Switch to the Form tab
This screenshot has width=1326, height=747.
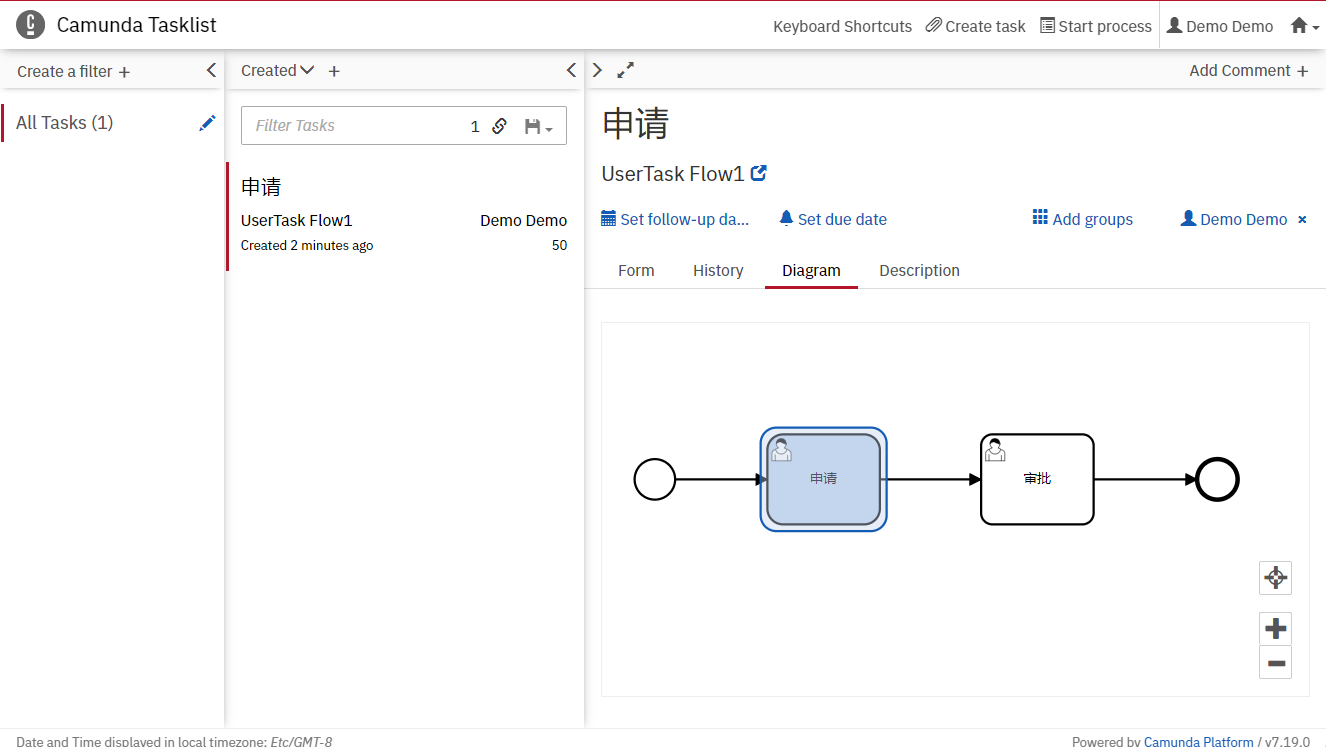coord(636,271)
